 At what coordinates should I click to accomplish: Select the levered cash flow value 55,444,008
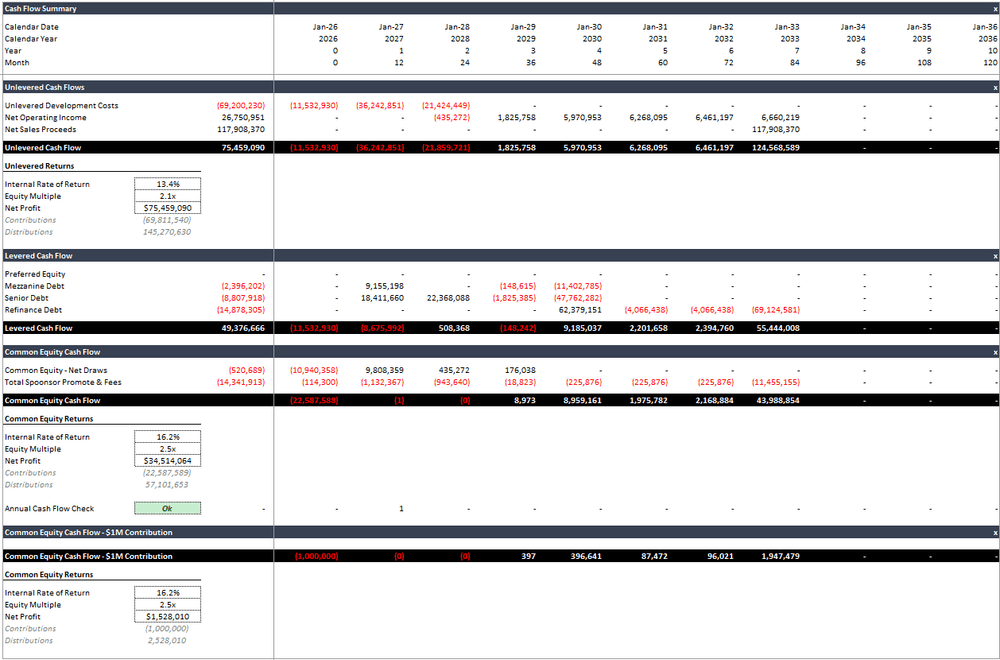coord(777,328)
